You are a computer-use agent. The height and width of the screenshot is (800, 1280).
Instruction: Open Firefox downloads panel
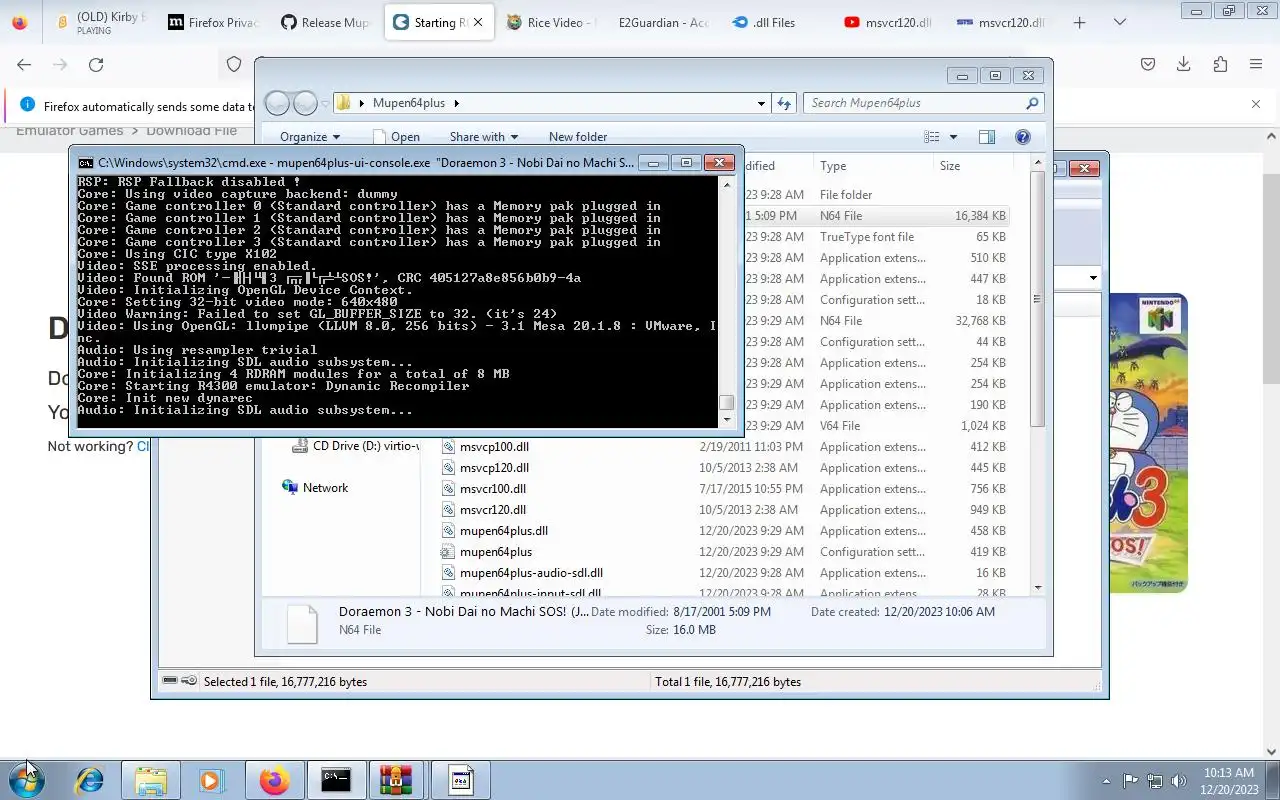pos(1184,64)
